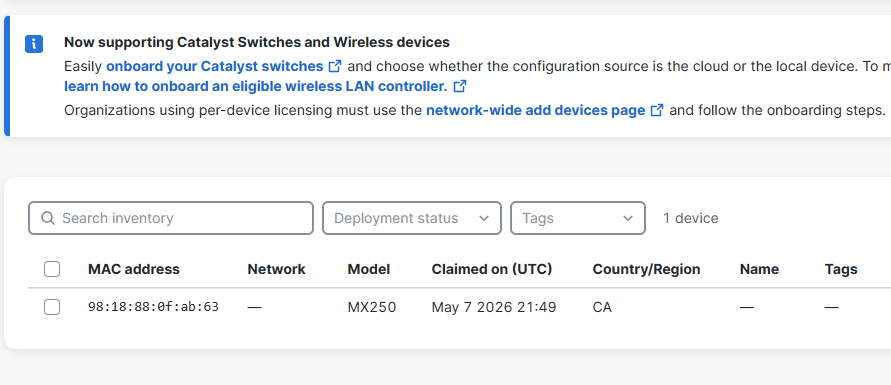The height and width of the screenshot is (385, 891).
Task: Click MAC address 98:18:88:0f:ab:63
Action: [153, 307]
